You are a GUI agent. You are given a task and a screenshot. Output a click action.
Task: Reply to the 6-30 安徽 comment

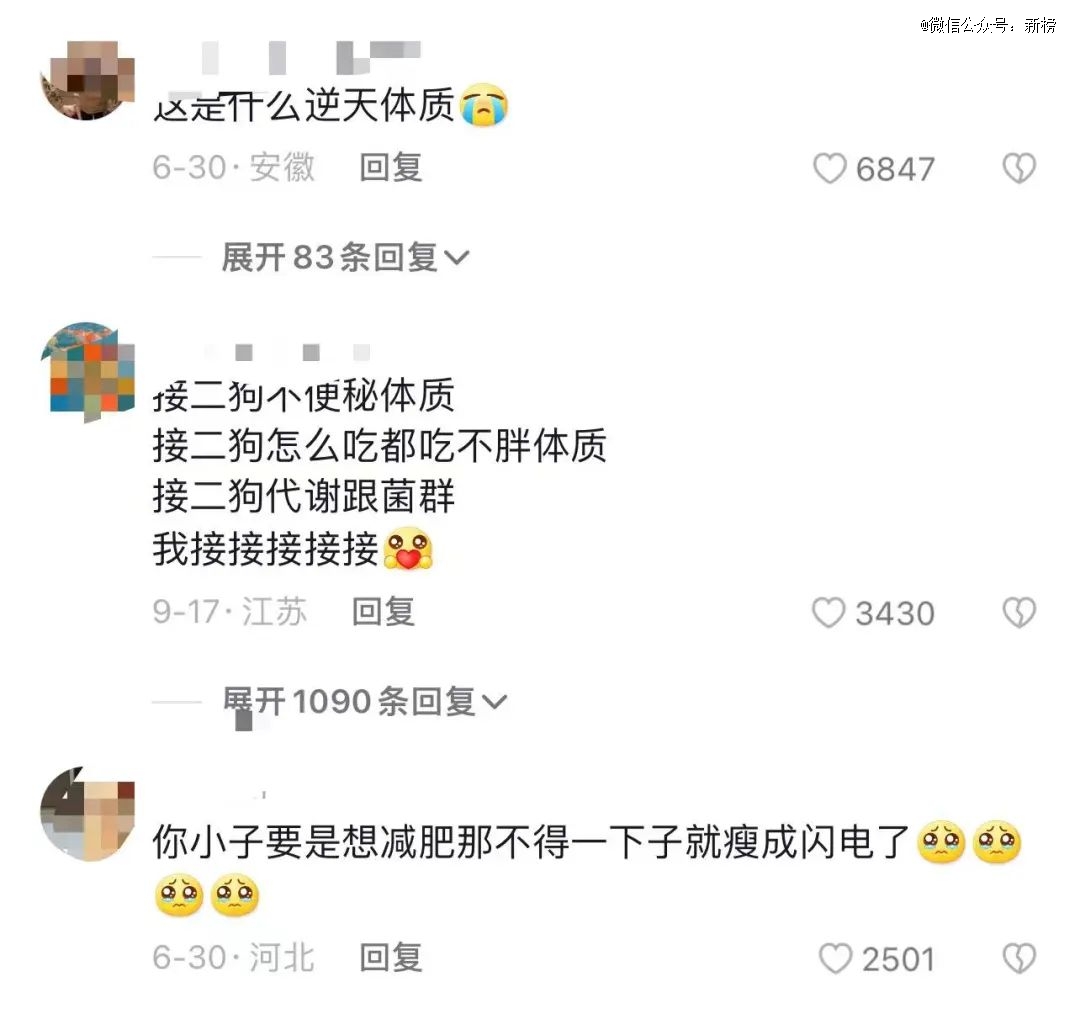pyautogui.click(x=391, y=168)
